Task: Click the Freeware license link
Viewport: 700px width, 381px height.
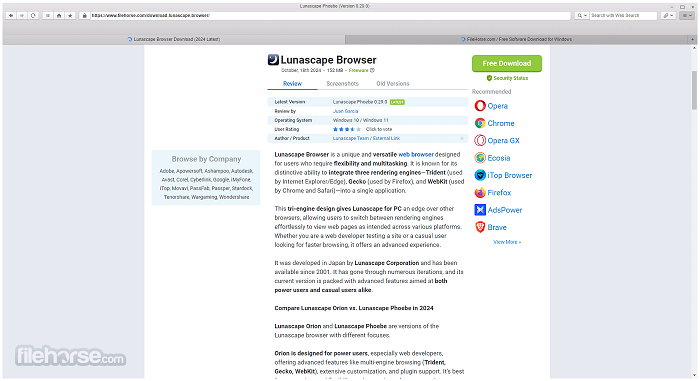Action: (358, 71)
